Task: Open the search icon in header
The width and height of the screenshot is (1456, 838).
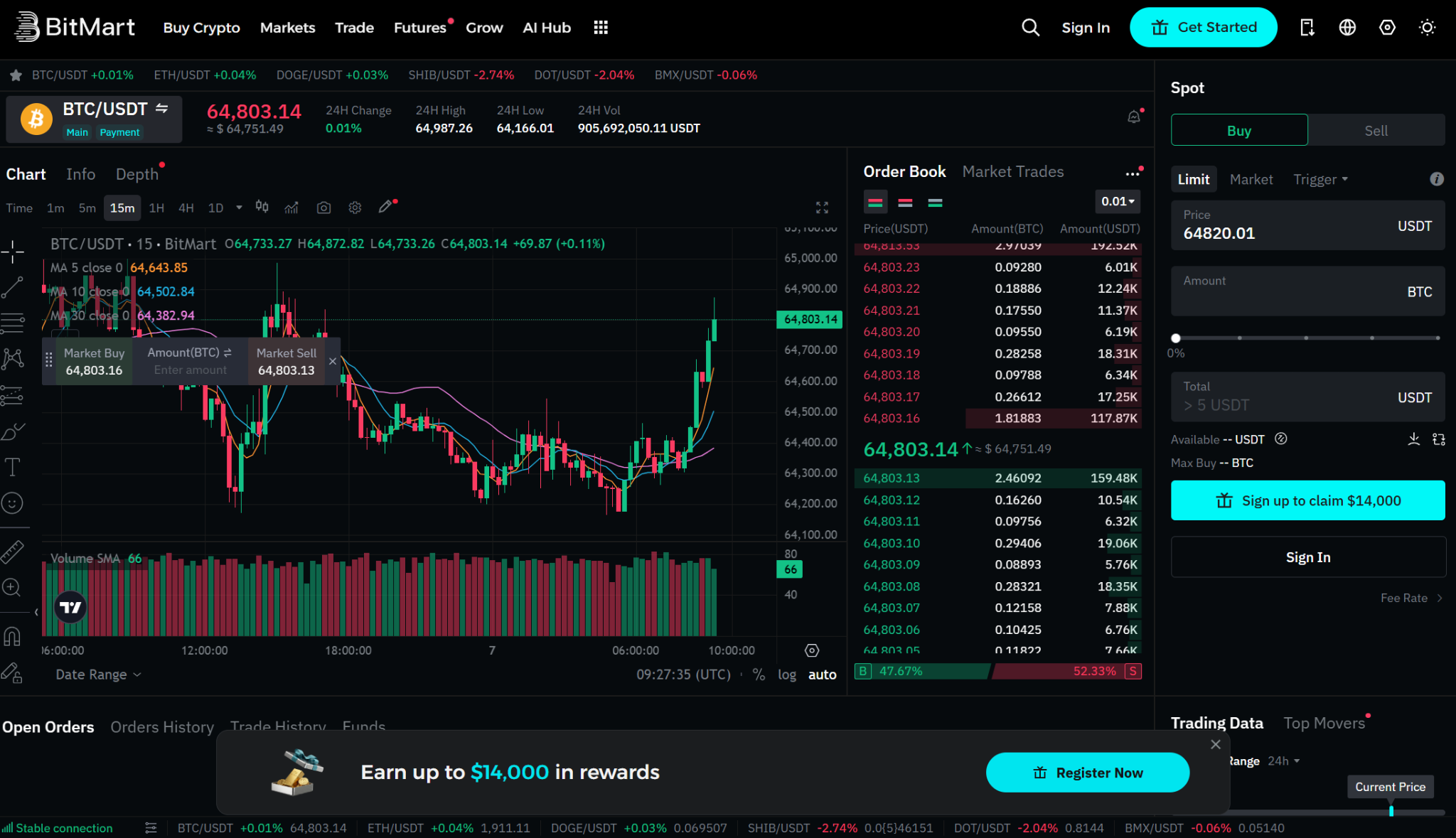Action: 1030,28
